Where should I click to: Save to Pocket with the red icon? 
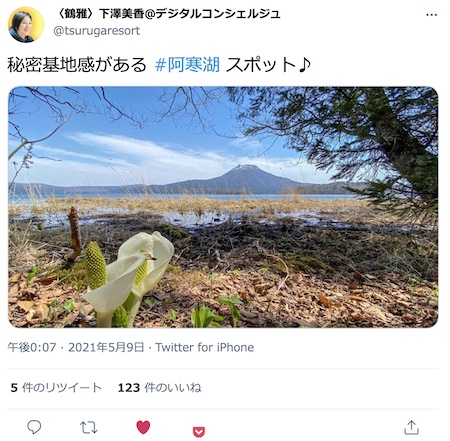click(x=199, y=432)
